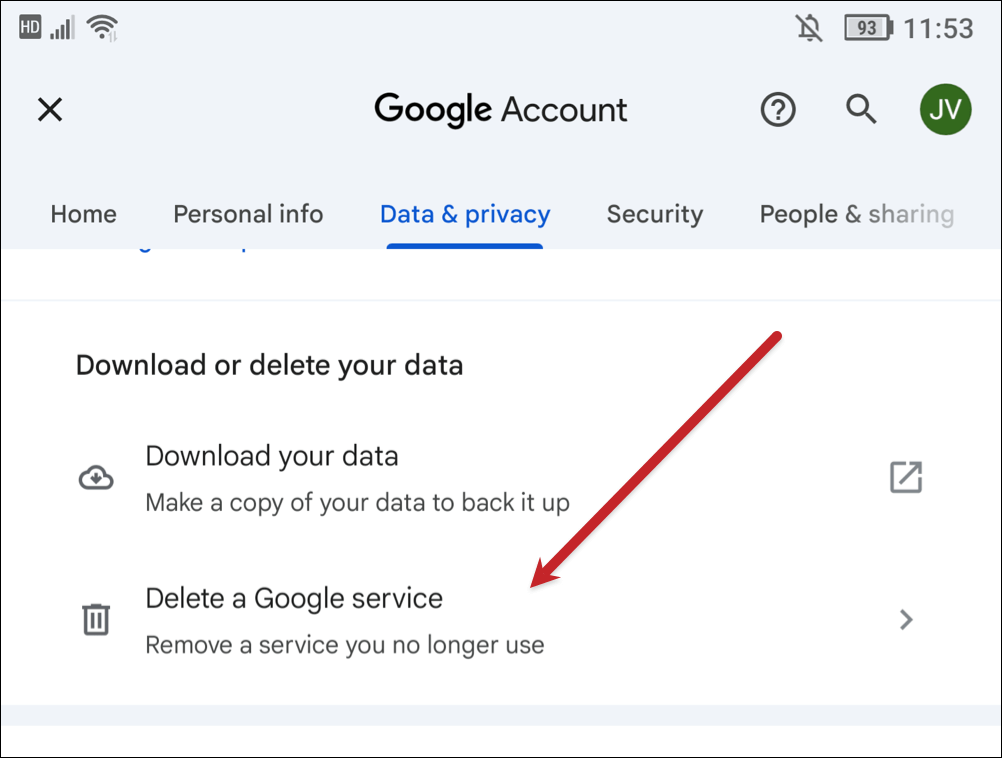The width and height of the screenshot is (1002, 758).
Task: Select Delete a Google service
Action: (500, 620)
